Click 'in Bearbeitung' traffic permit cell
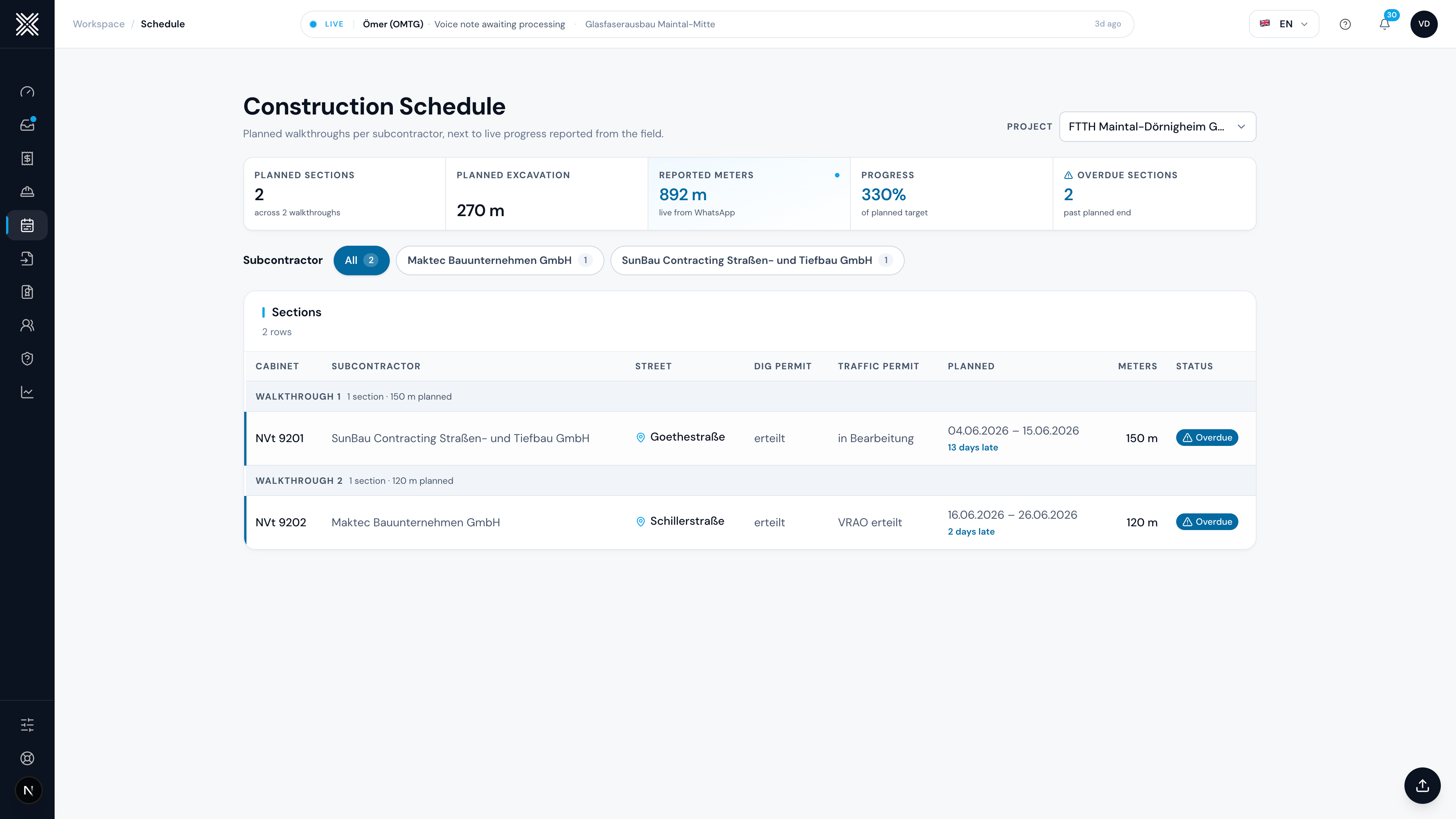Screen dimensions: 1456x819 pos(875,438)
